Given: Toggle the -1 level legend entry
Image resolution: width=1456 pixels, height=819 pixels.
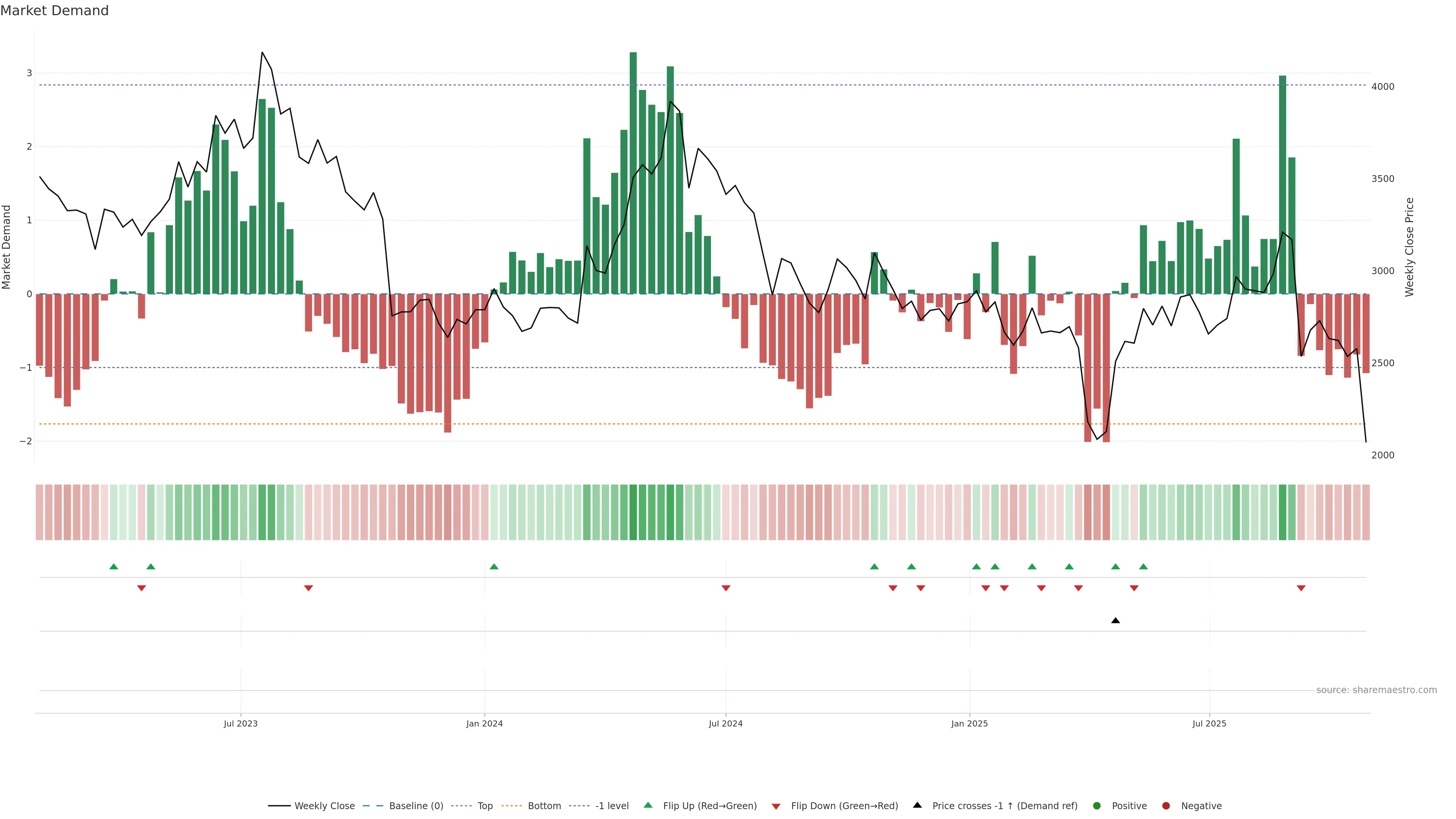Looking at the screenshot, I should coord(612,806).
